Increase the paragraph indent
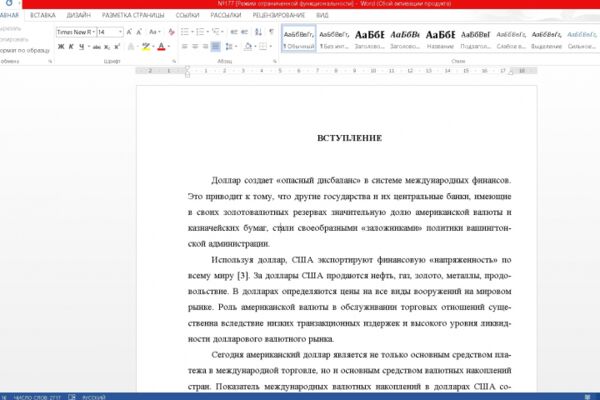Viewport: 600px width, 400px height. click(244, 32)
